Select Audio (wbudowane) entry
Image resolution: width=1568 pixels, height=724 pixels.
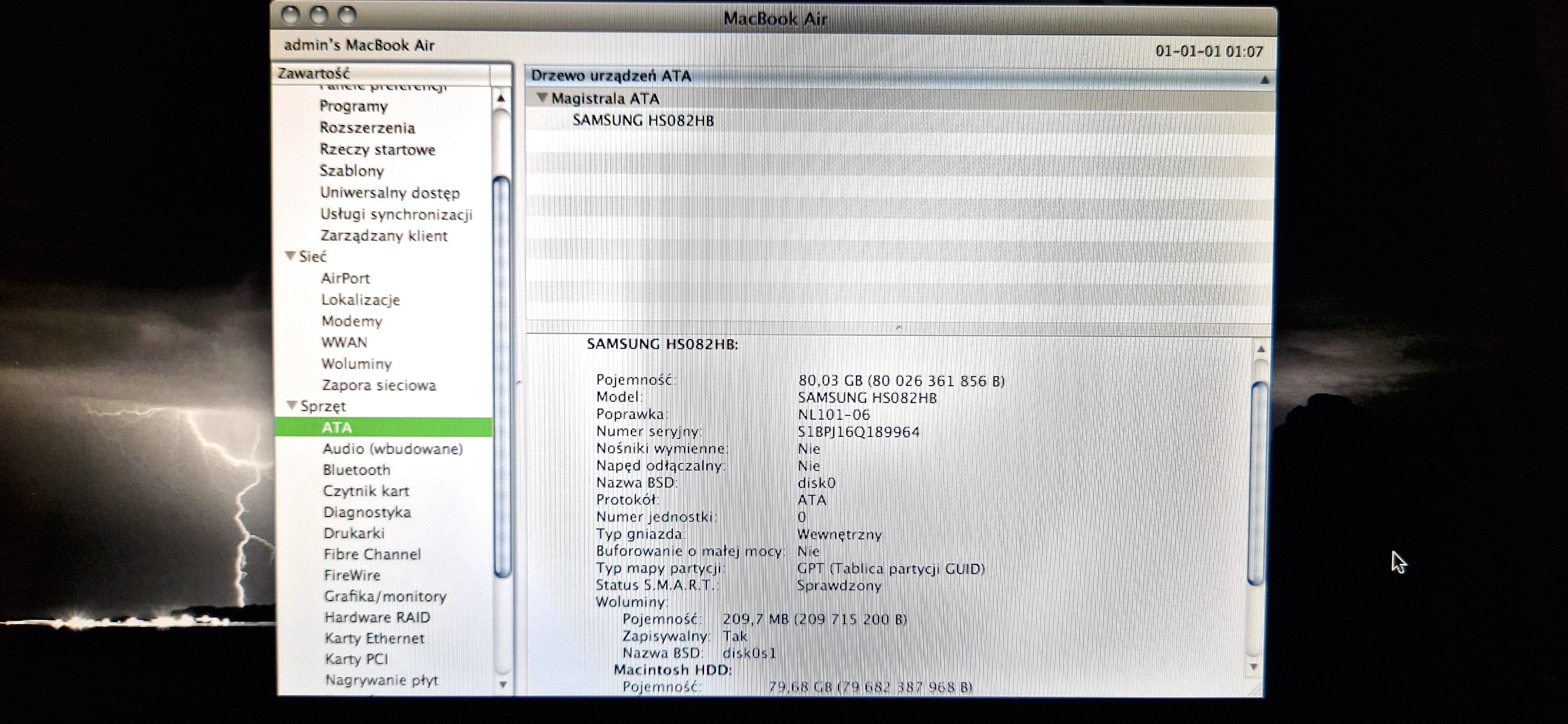point(393,449)
